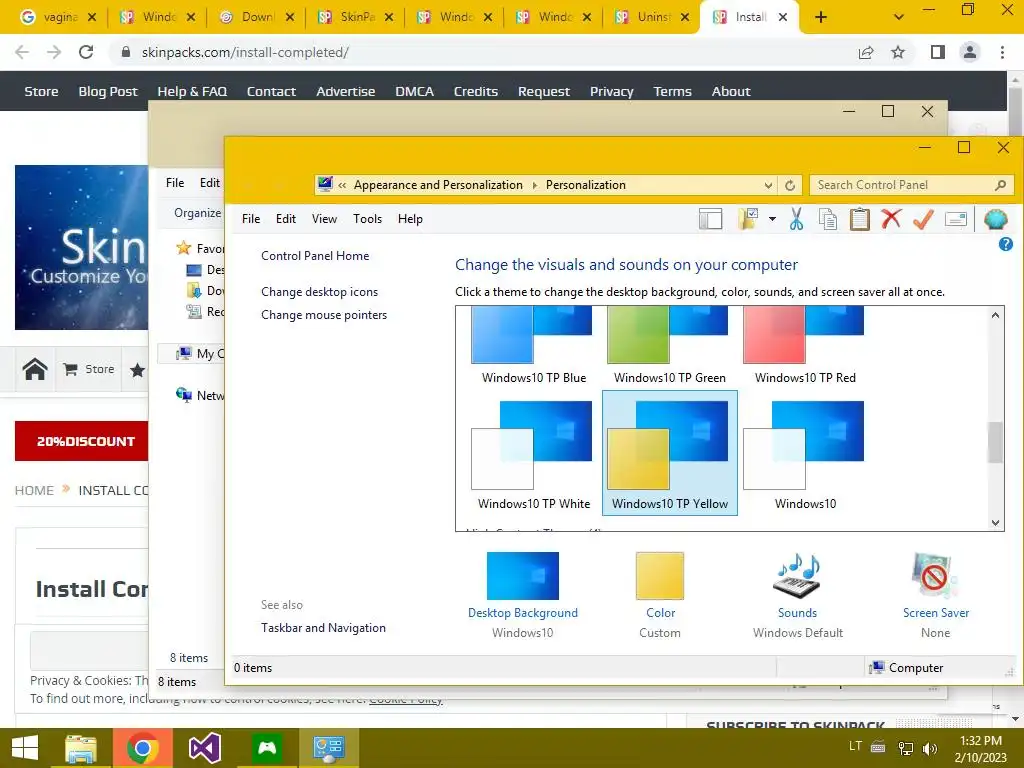The image size is (1024, 768).
Task: Refresh the Control Panel address bar
Action: 790,185
